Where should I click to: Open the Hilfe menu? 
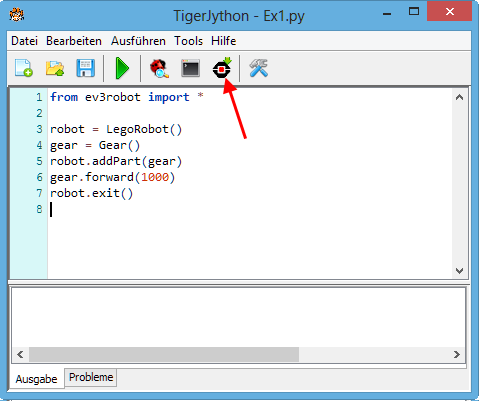224,41
